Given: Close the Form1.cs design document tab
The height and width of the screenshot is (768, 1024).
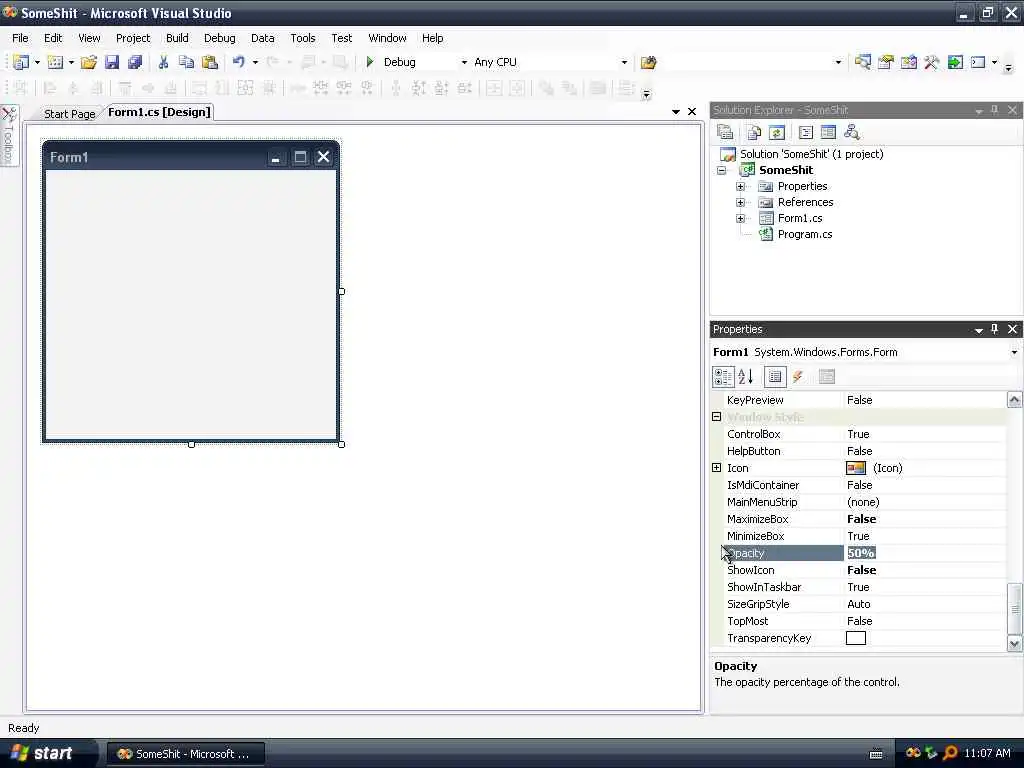Looking at the screenshot, I should click(692, 112).
